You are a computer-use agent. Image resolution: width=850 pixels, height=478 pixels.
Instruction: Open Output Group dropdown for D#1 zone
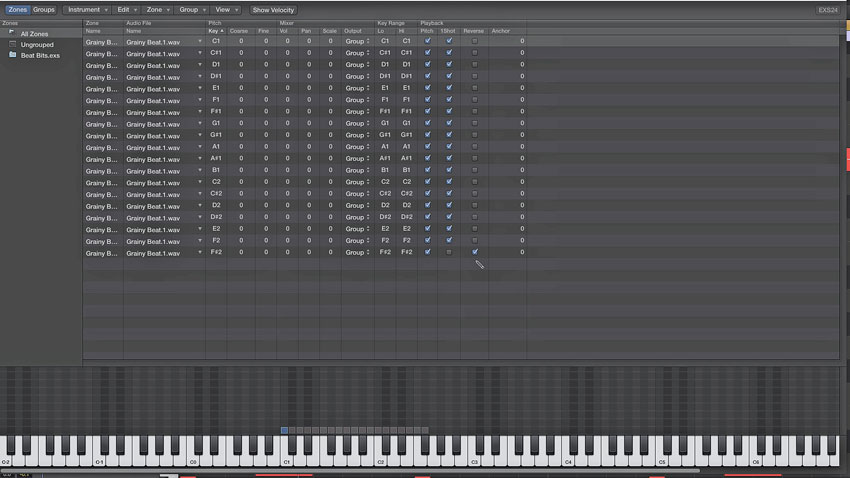pyautogui.click(x=357, y=76)
